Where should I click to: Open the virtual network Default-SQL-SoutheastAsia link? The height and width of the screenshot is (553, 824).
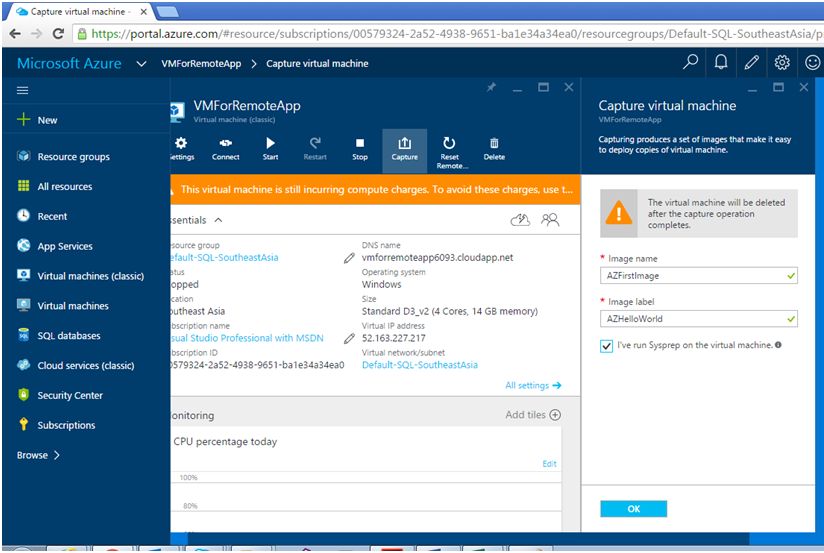(419, 365)
